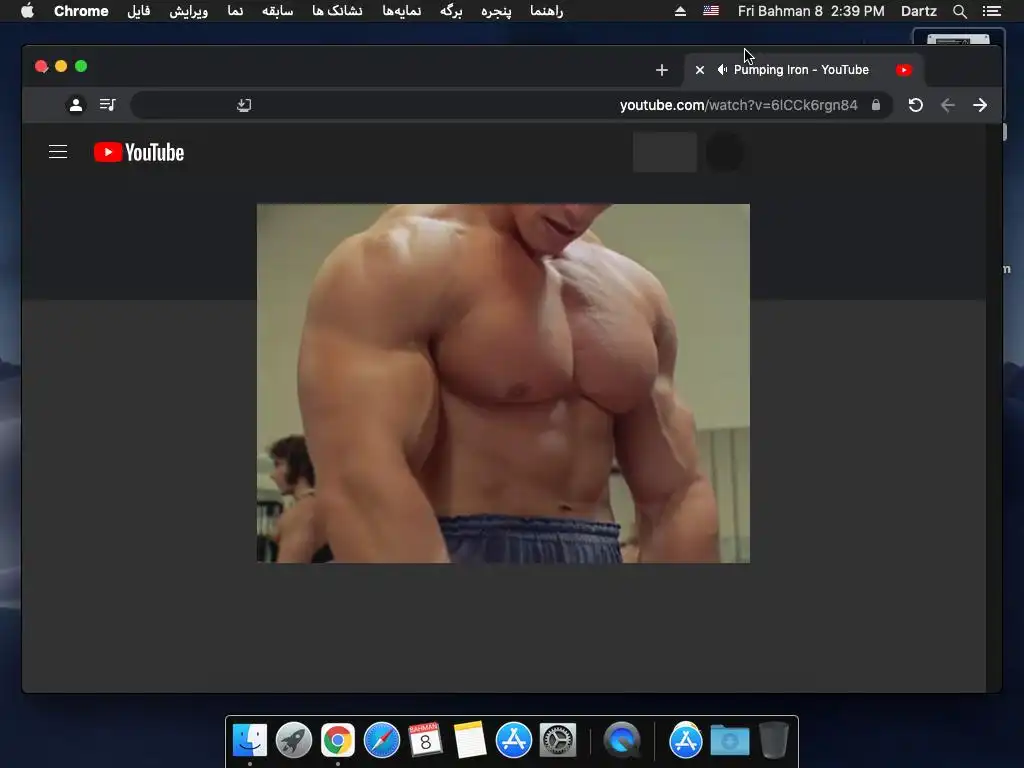Click the date and time in menu bar

tap(811, 11)
